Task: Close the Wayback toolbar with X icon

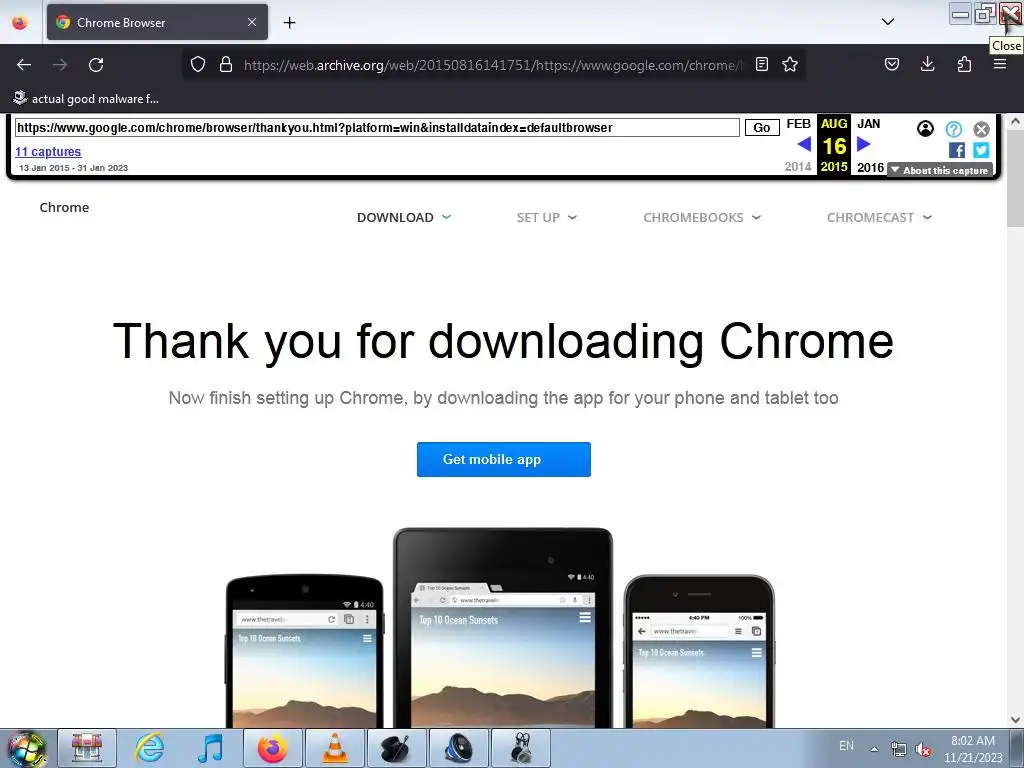Action: point(981,129)
